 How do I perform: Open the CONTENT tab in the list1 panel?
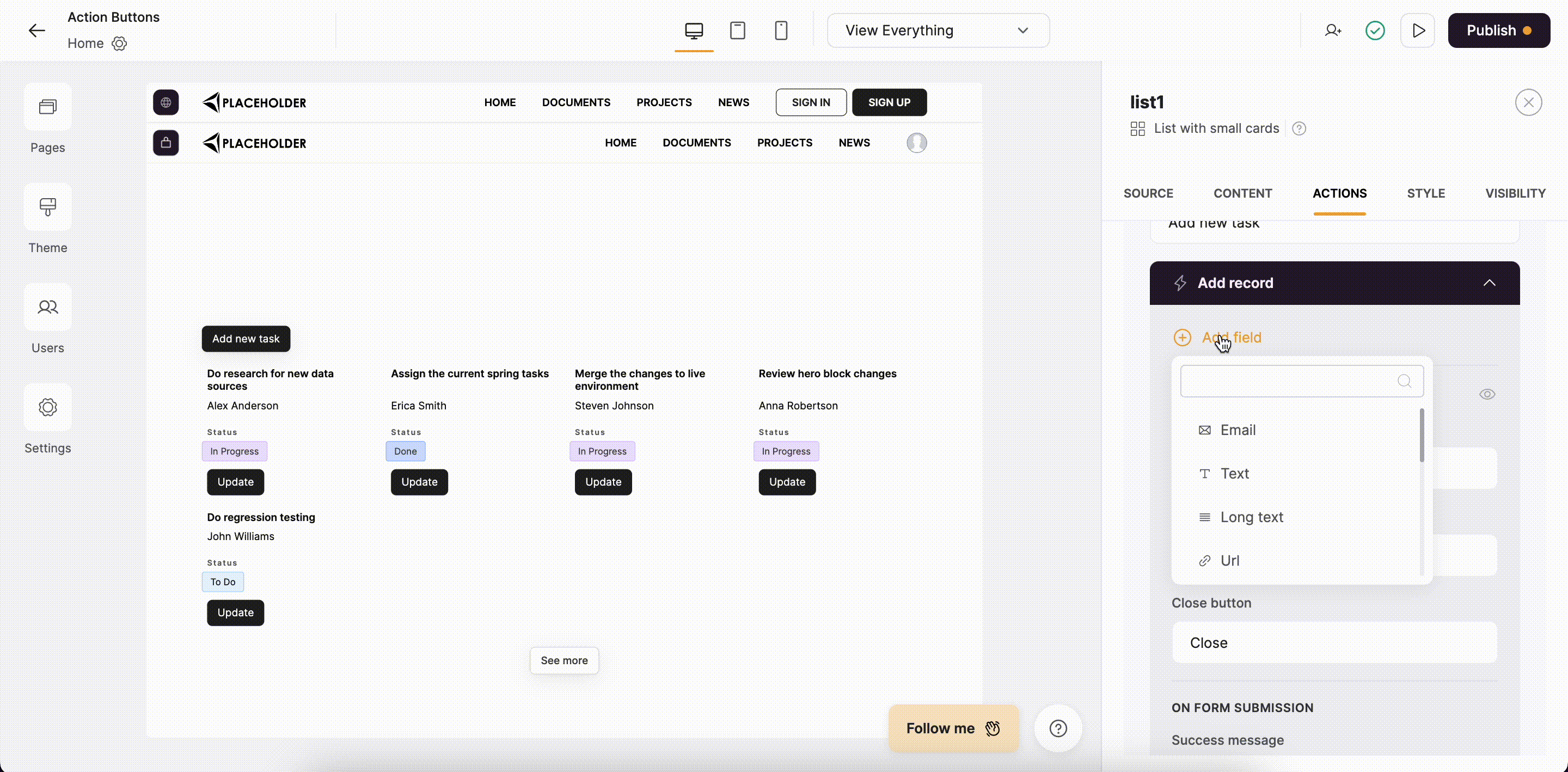(x=1243, y=194)
